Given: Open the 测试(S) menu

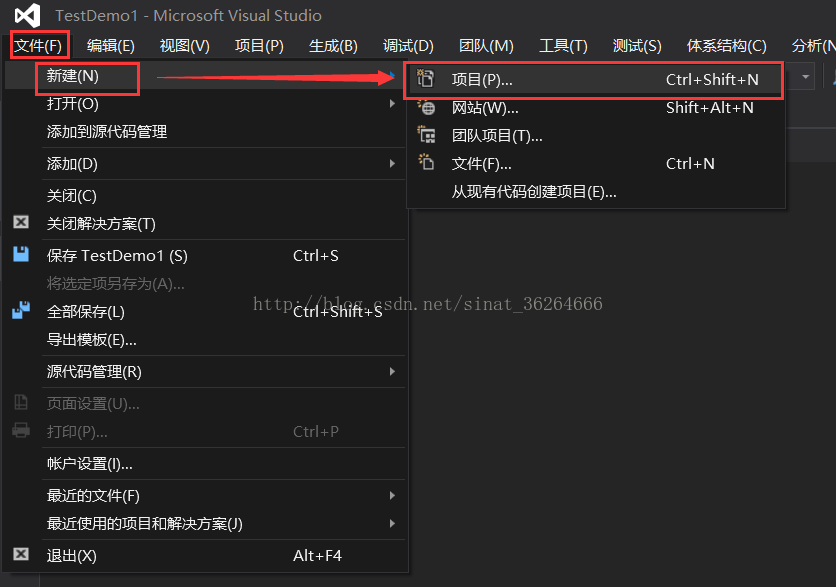Looking at the screenshot, I should tap(637, 46).
